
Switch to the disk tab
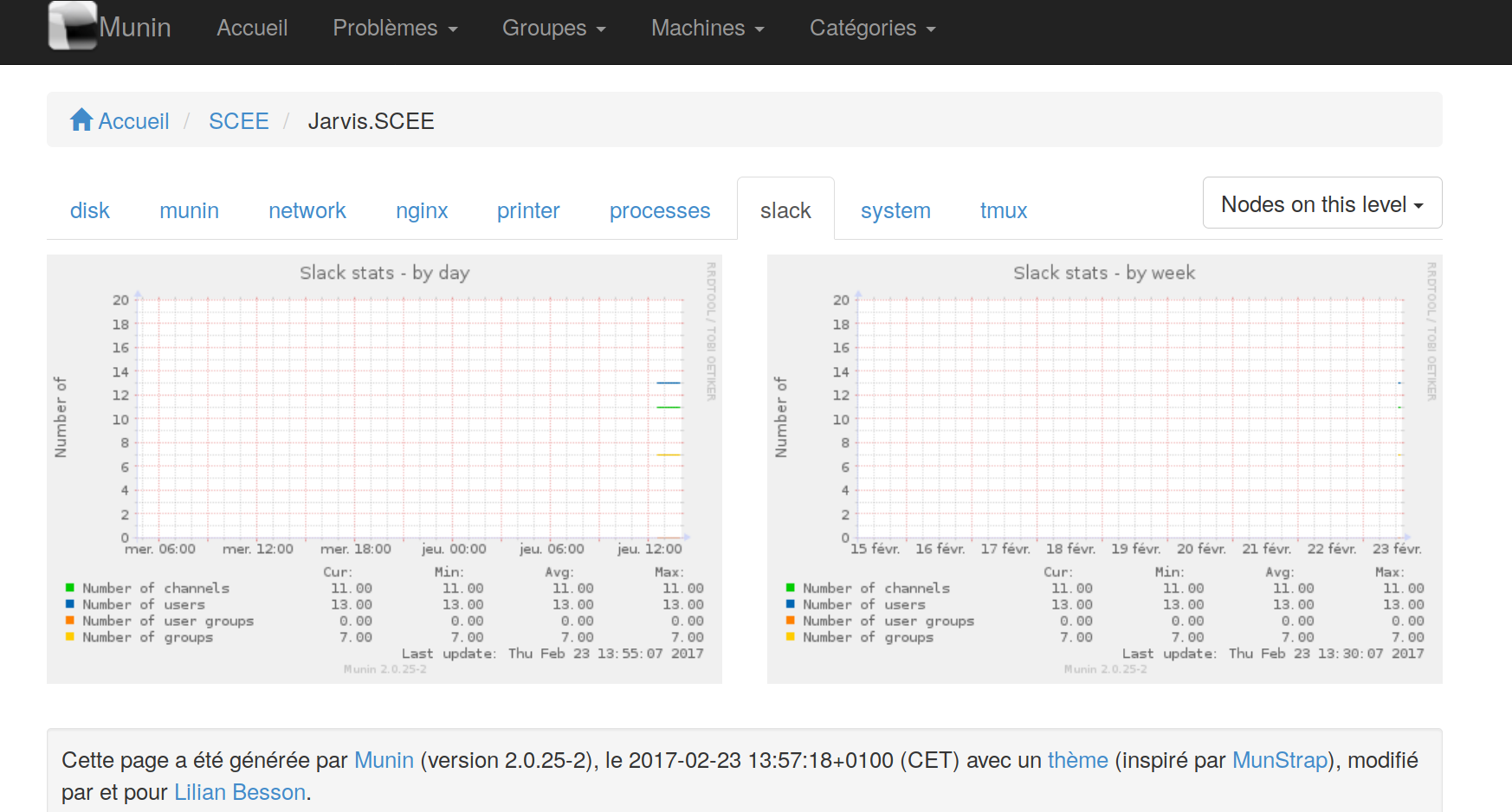click(x=90, y=210)
